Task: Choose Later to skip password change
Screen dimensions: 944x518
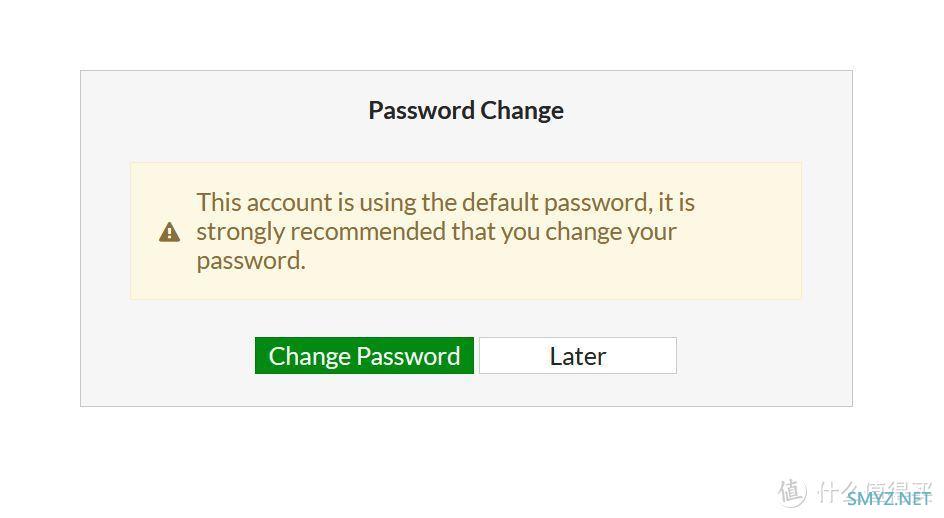Action: 578,355
